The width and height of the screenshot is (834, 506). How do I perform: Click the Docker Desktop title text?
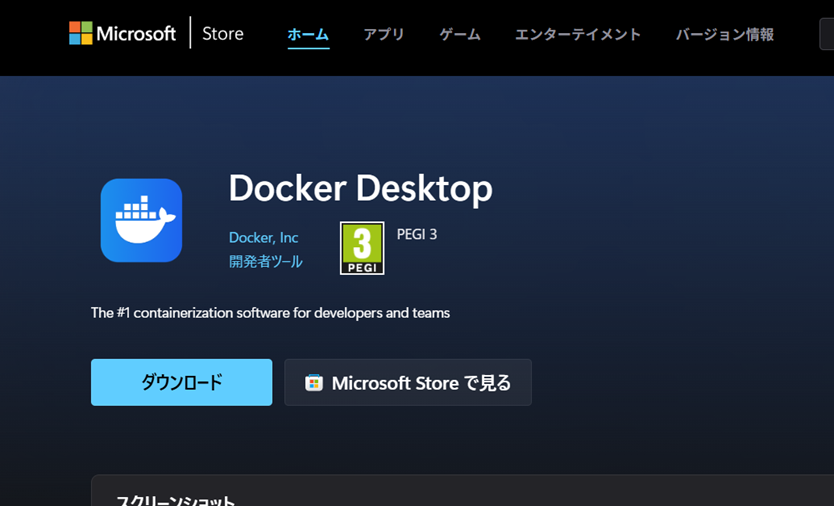click(x=361, y=188)
